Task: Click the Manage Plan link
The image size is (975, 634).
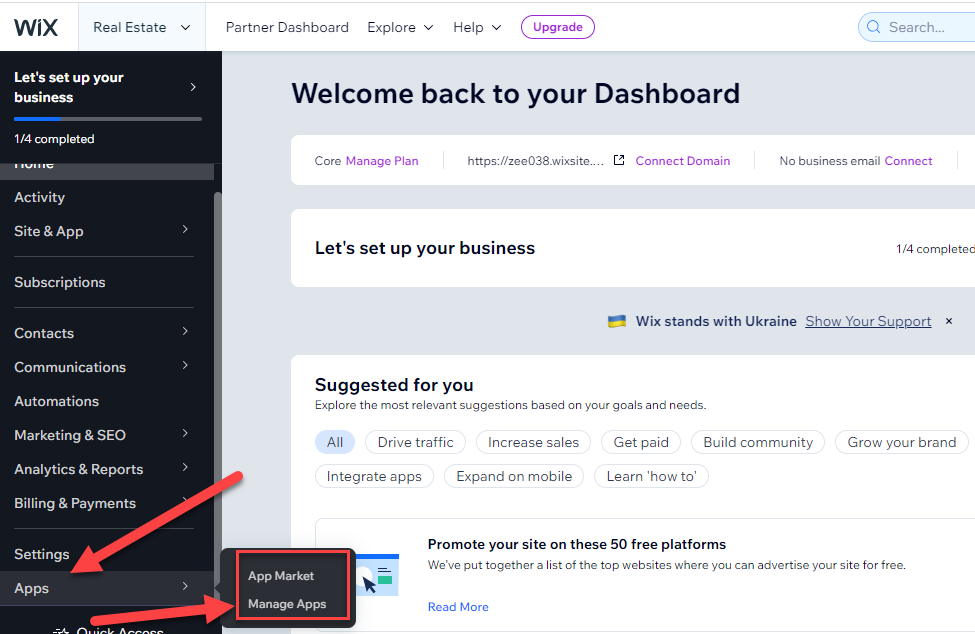Action: 382,161
